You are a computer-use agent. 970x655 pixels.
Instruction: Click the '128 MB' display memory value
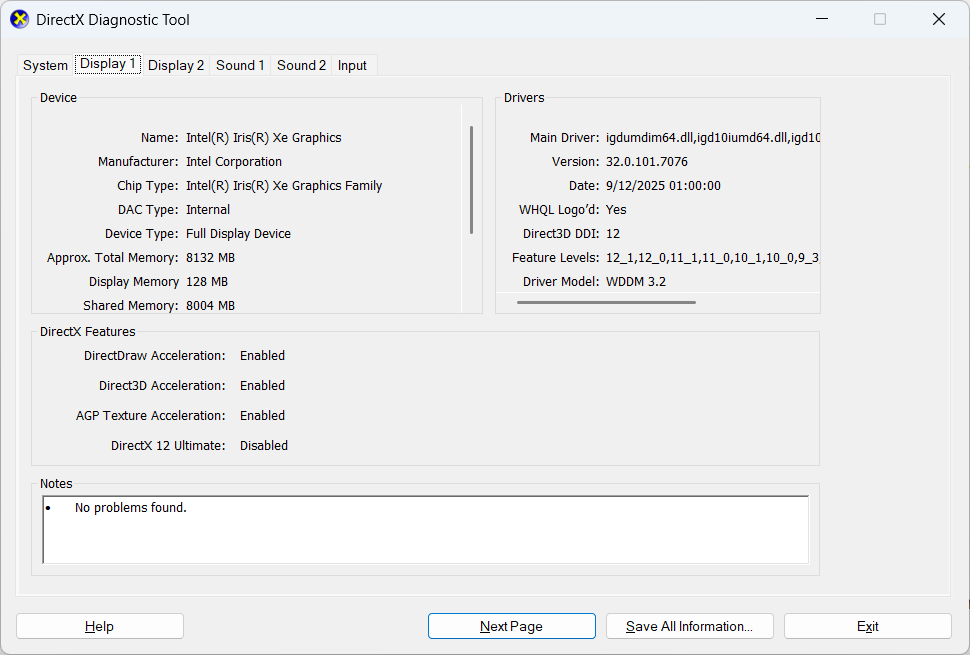coord(207,281)
